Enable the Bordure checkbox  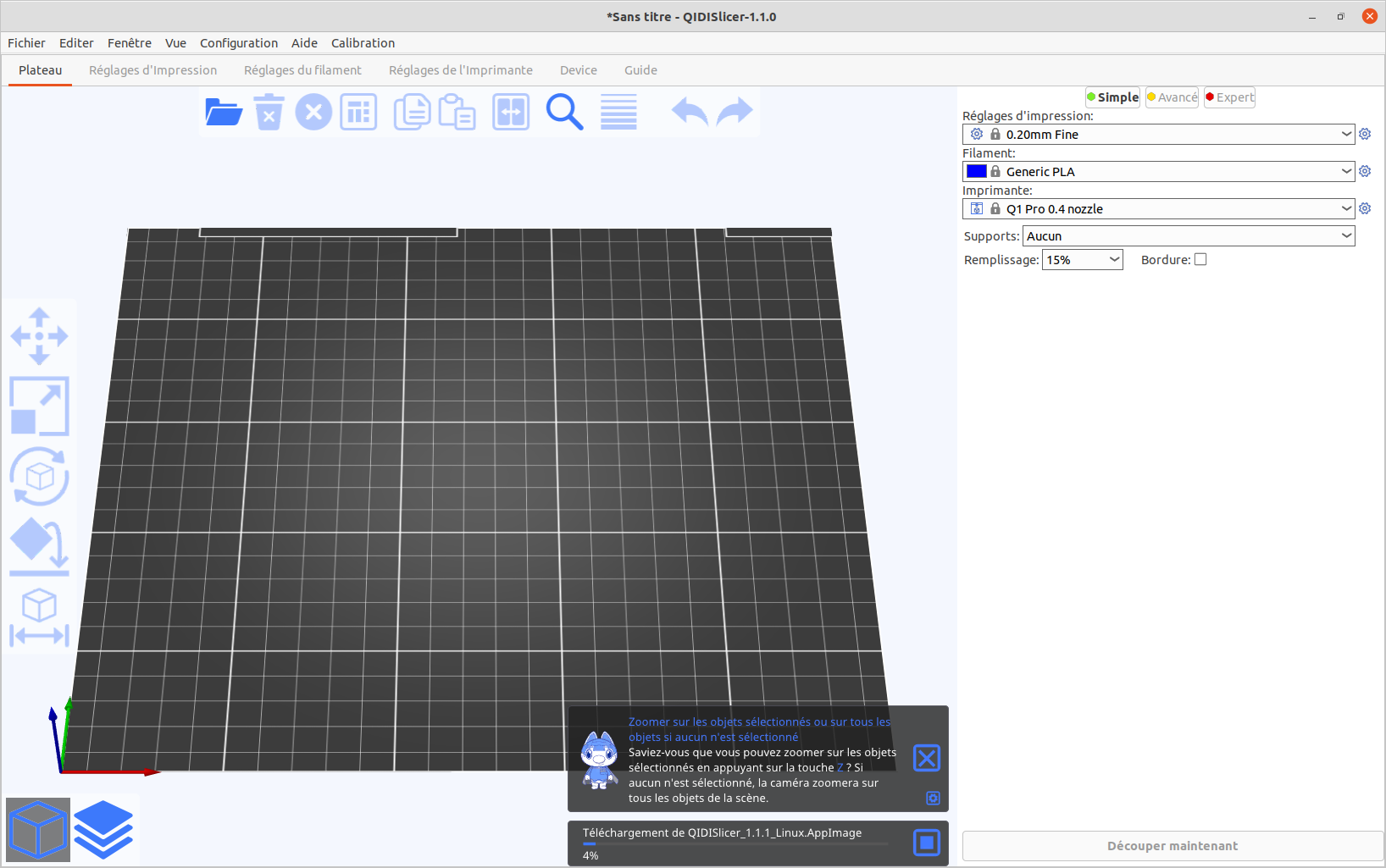coord(1200,260)
